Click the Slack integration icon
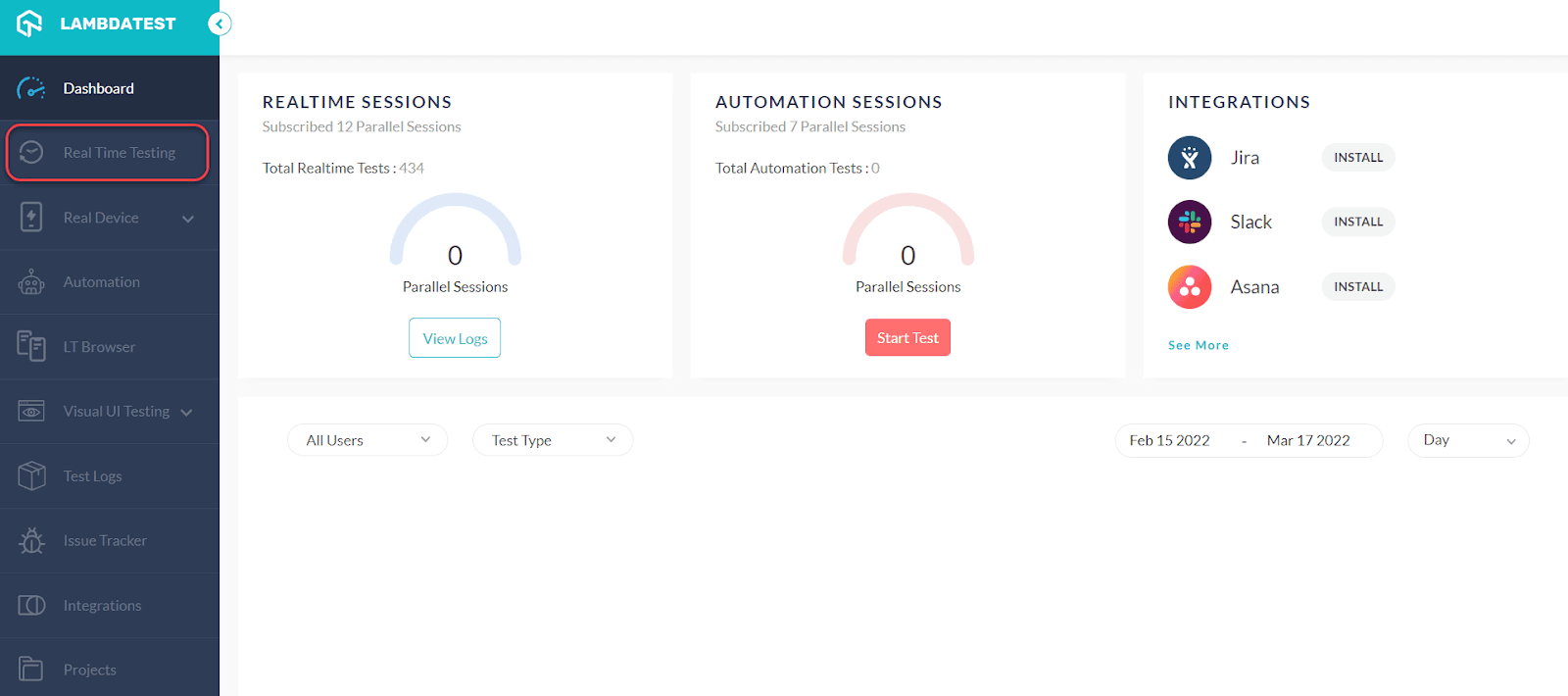Viewport: 1568px width, 696px height. [x=1190, y=223]
